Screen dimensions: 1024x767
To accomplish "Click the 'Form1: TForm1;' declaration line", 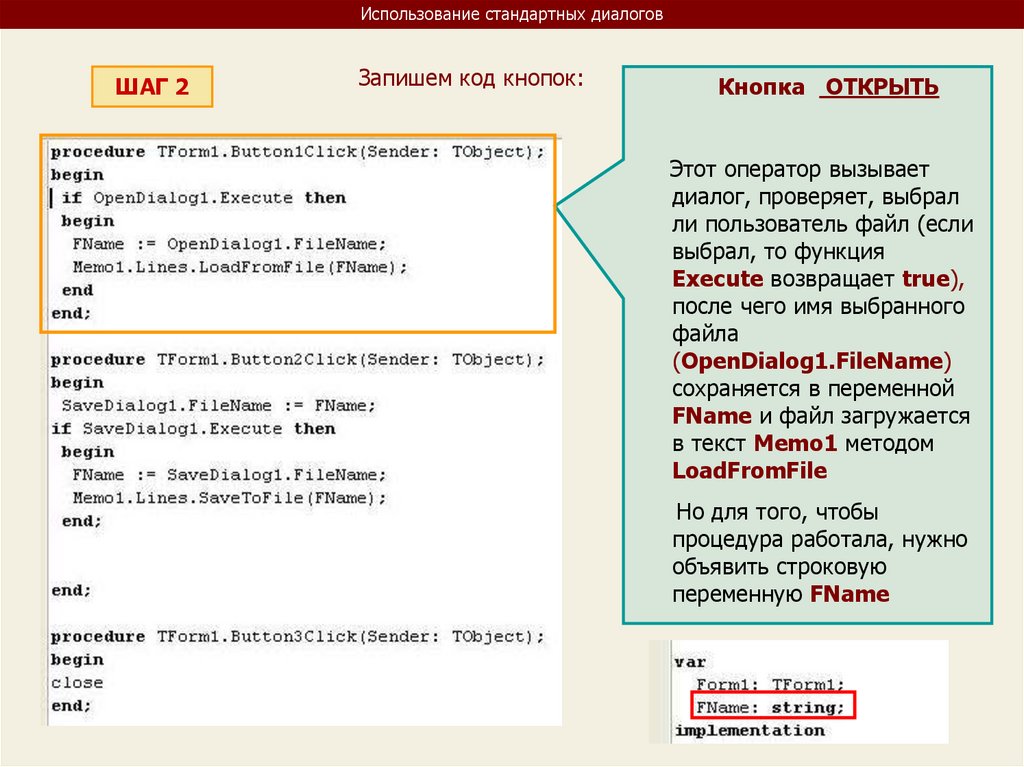I will pos(770,685).
